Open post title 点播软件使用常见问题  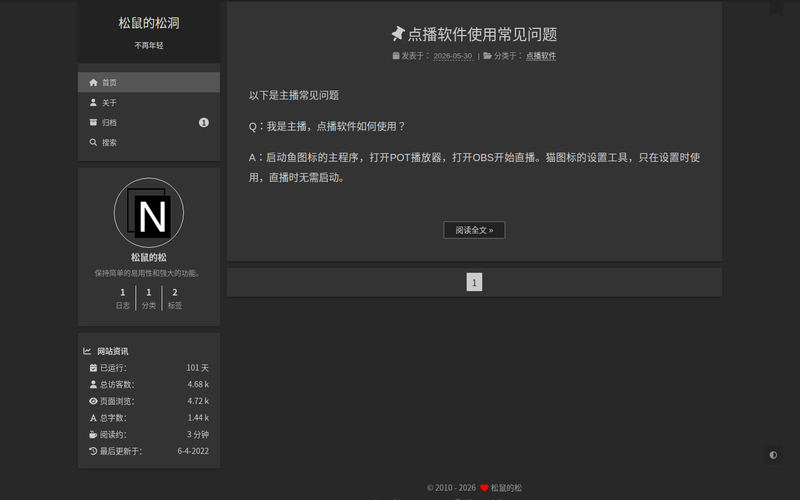tap(482, 34)
